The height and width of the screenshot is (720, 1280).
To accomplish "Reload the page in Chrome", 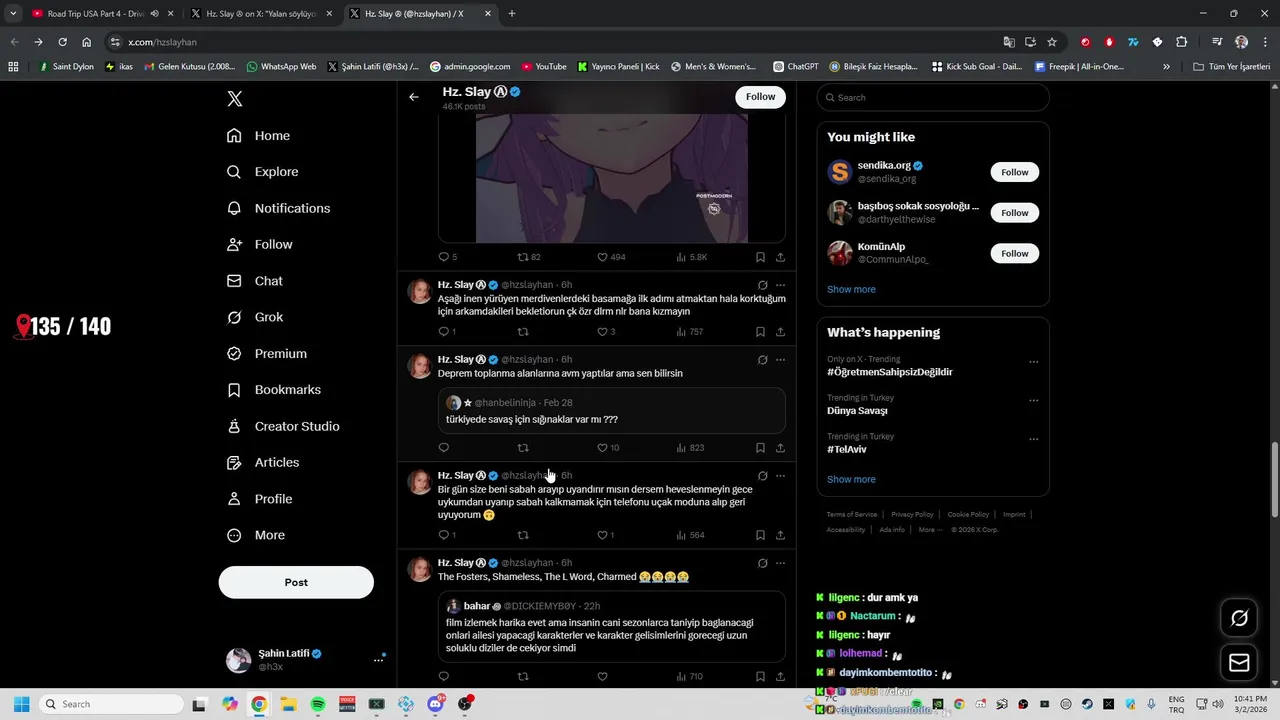I will coord(62,42).
